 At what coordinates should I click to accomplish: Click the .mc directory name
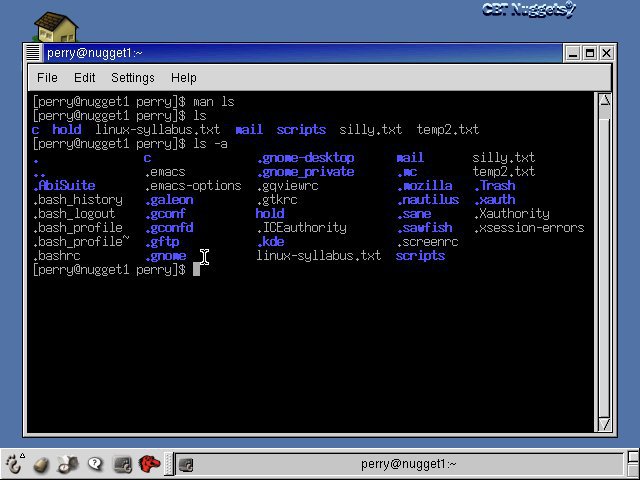pos(407,172)
